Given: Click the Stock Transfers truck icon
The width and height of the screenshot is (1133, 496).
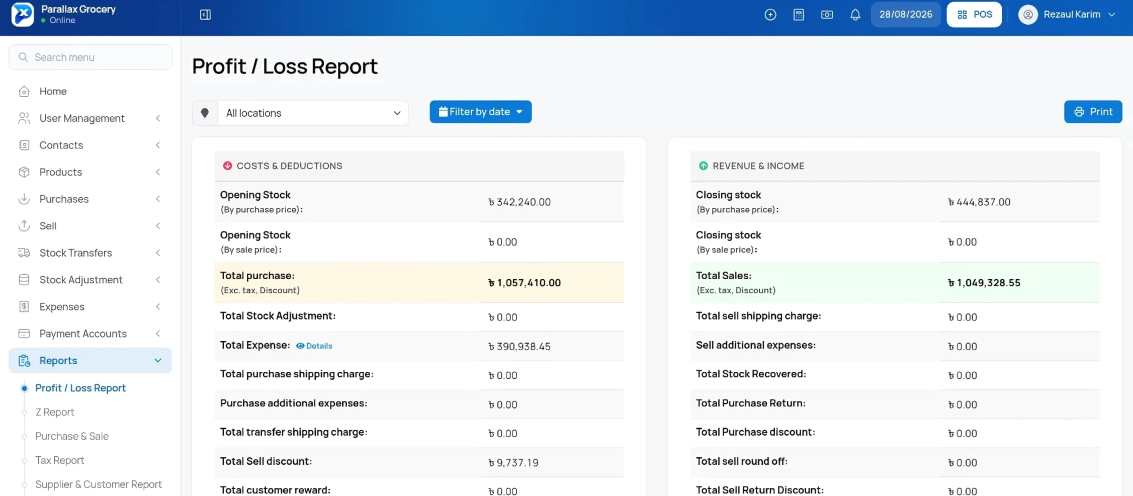Looking at the screenshot, I should (24, 253).
